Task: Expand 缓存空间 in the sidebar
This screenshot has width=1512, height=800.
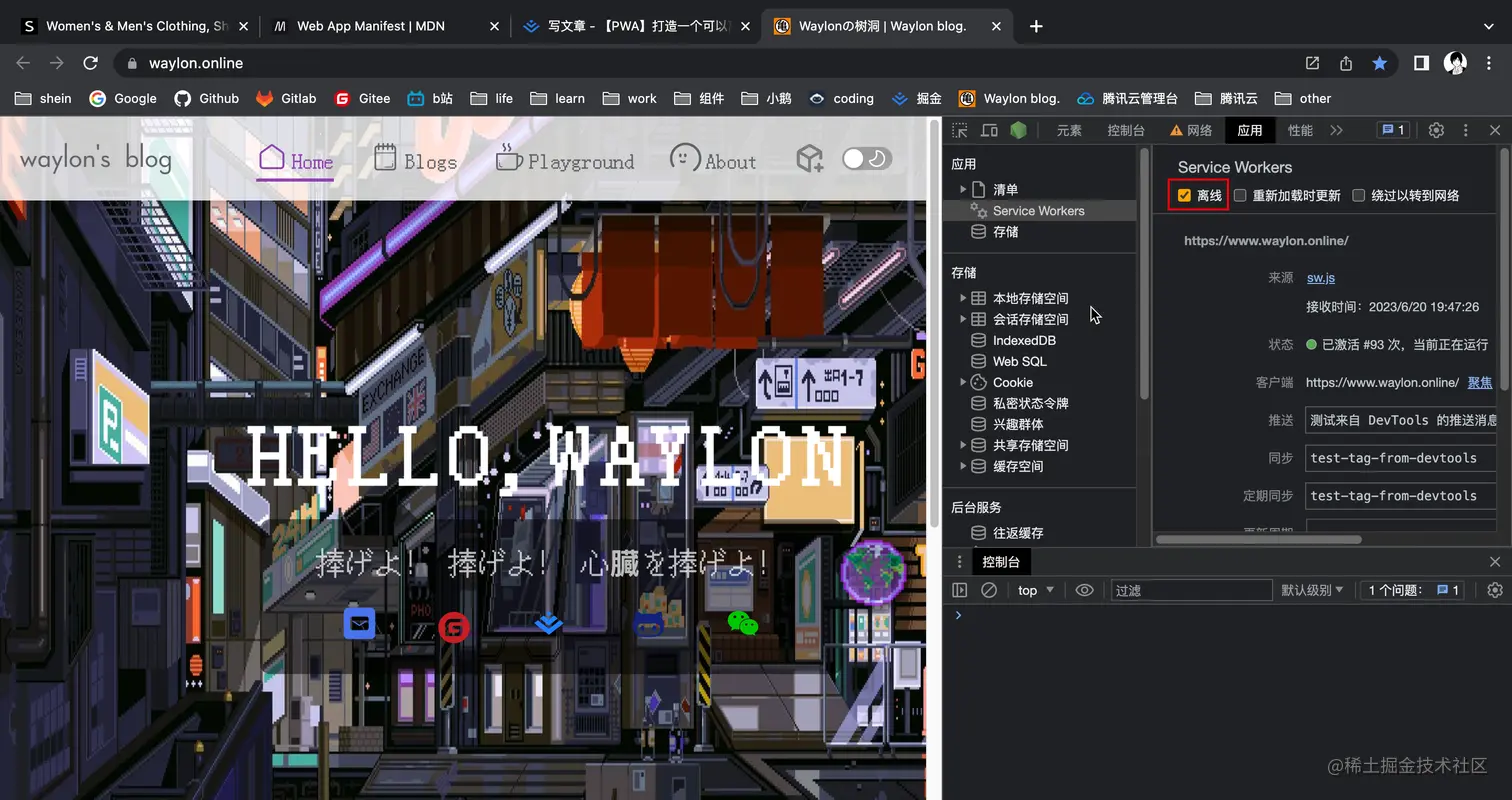Action: click(963, 466)
